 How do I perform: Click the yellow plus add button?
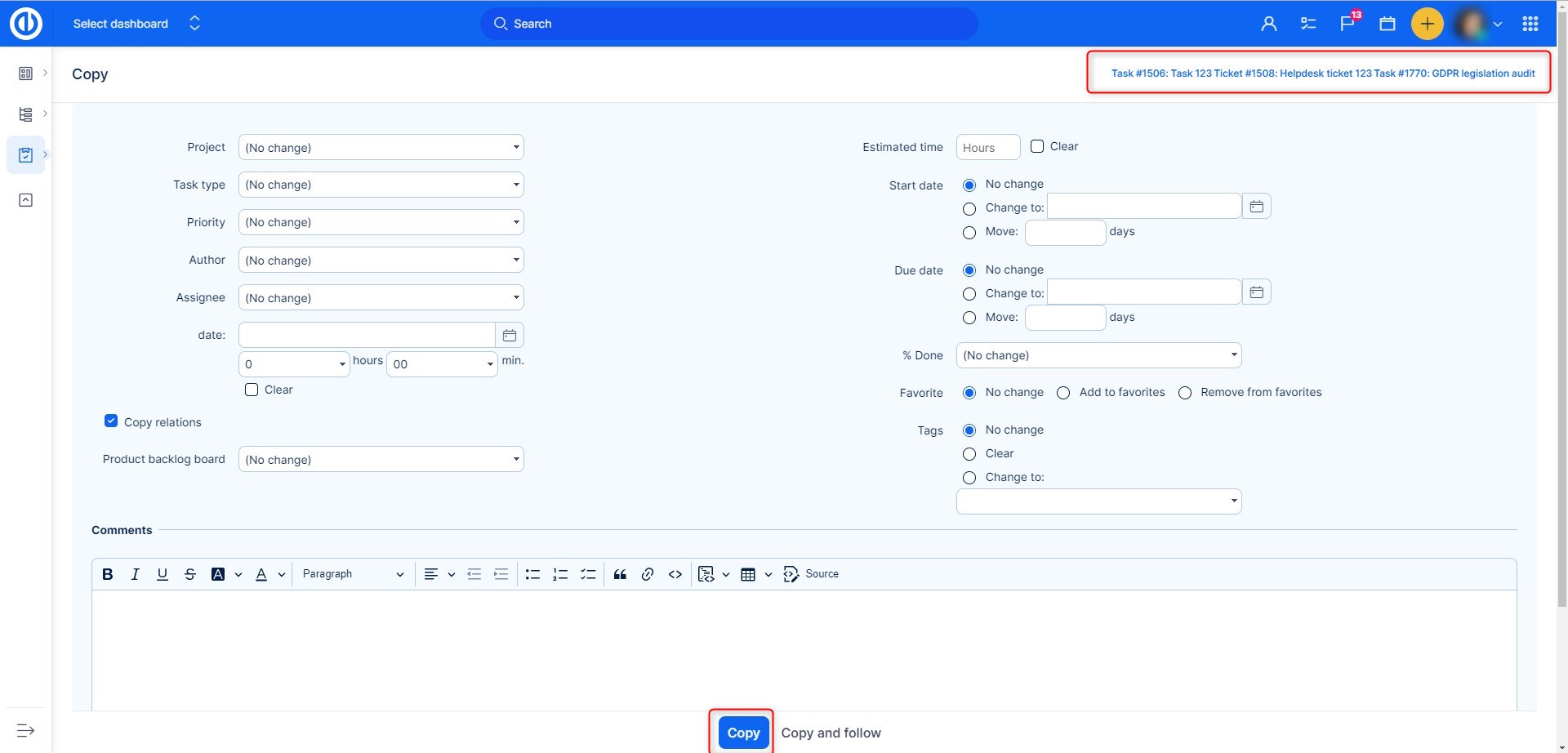(1427, 24)
